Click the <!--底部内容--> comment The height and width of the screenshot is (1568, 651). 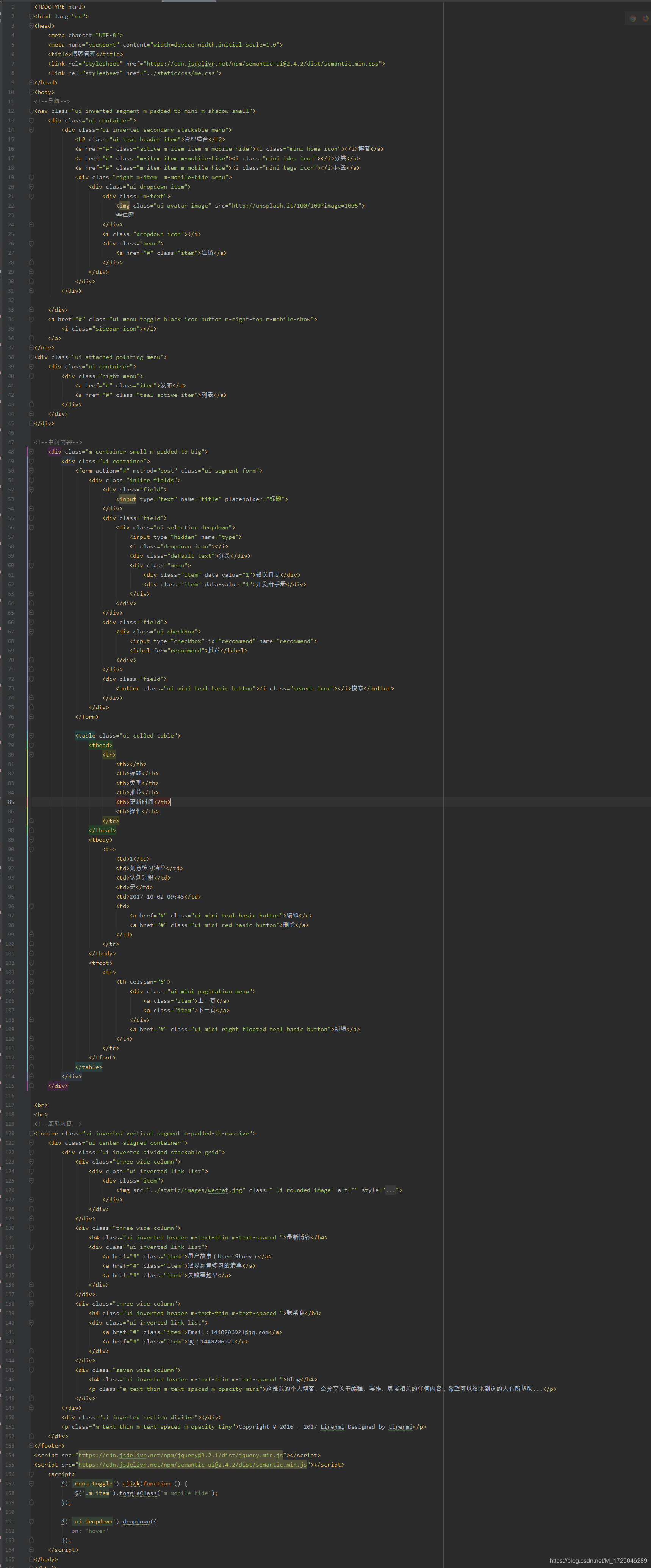pos(58,1124)
